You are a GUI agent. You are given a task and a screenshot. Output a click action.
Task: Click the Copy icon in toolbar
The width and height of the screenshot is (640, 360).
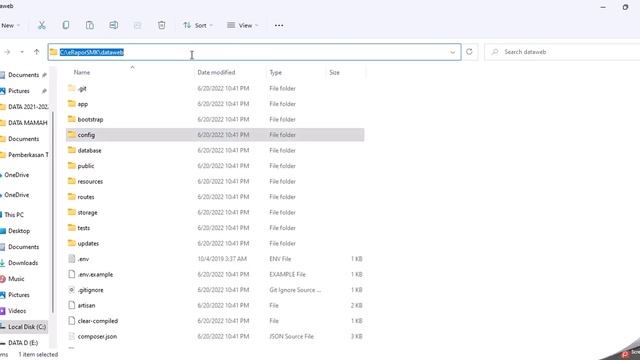[66, 25]
